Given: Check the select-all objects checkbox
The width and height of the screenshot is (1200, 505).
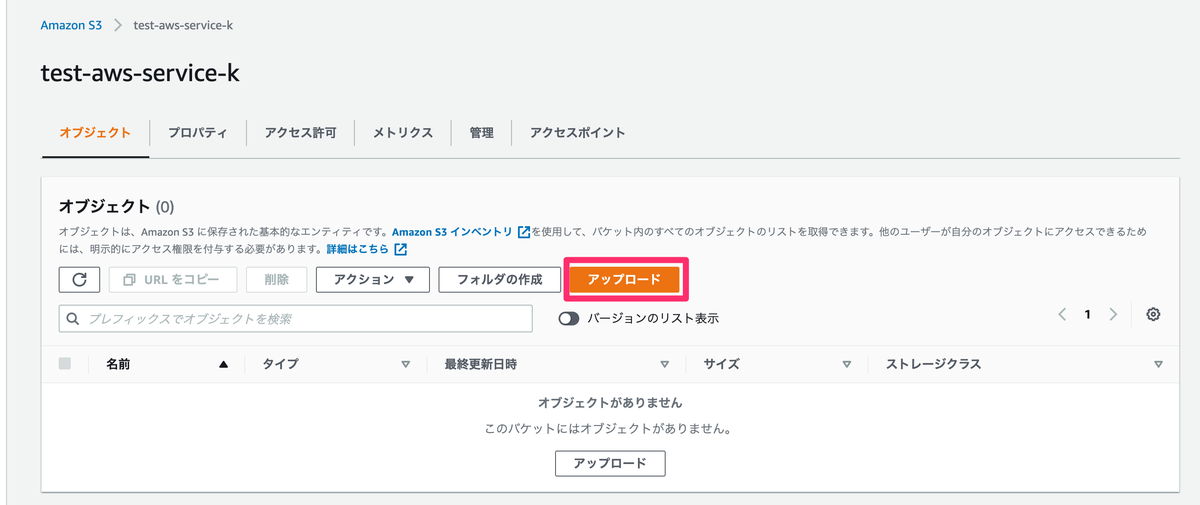Looking at the screenshot, I should point(65,364).
